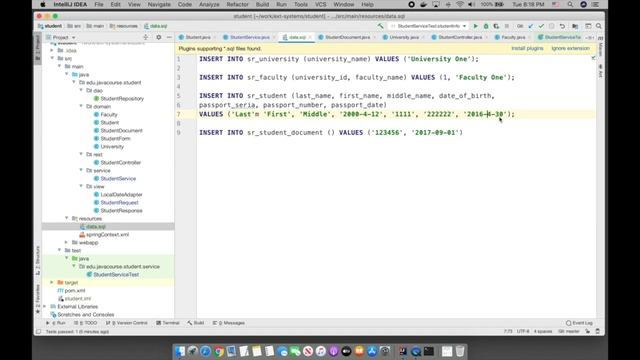Open the VCS menu

pyautogui.click(x=320, y=4)
